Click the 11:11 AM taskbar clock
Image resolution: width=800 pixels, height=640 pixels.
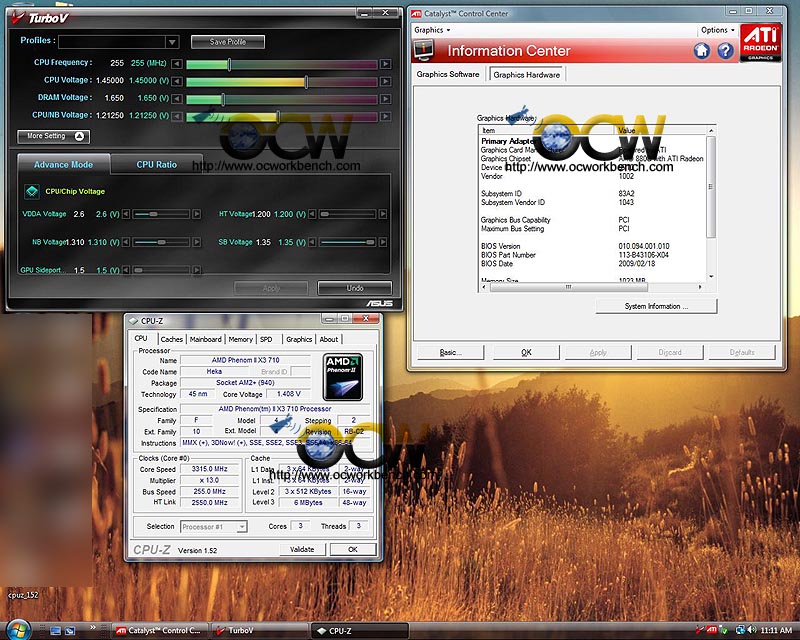776,631
